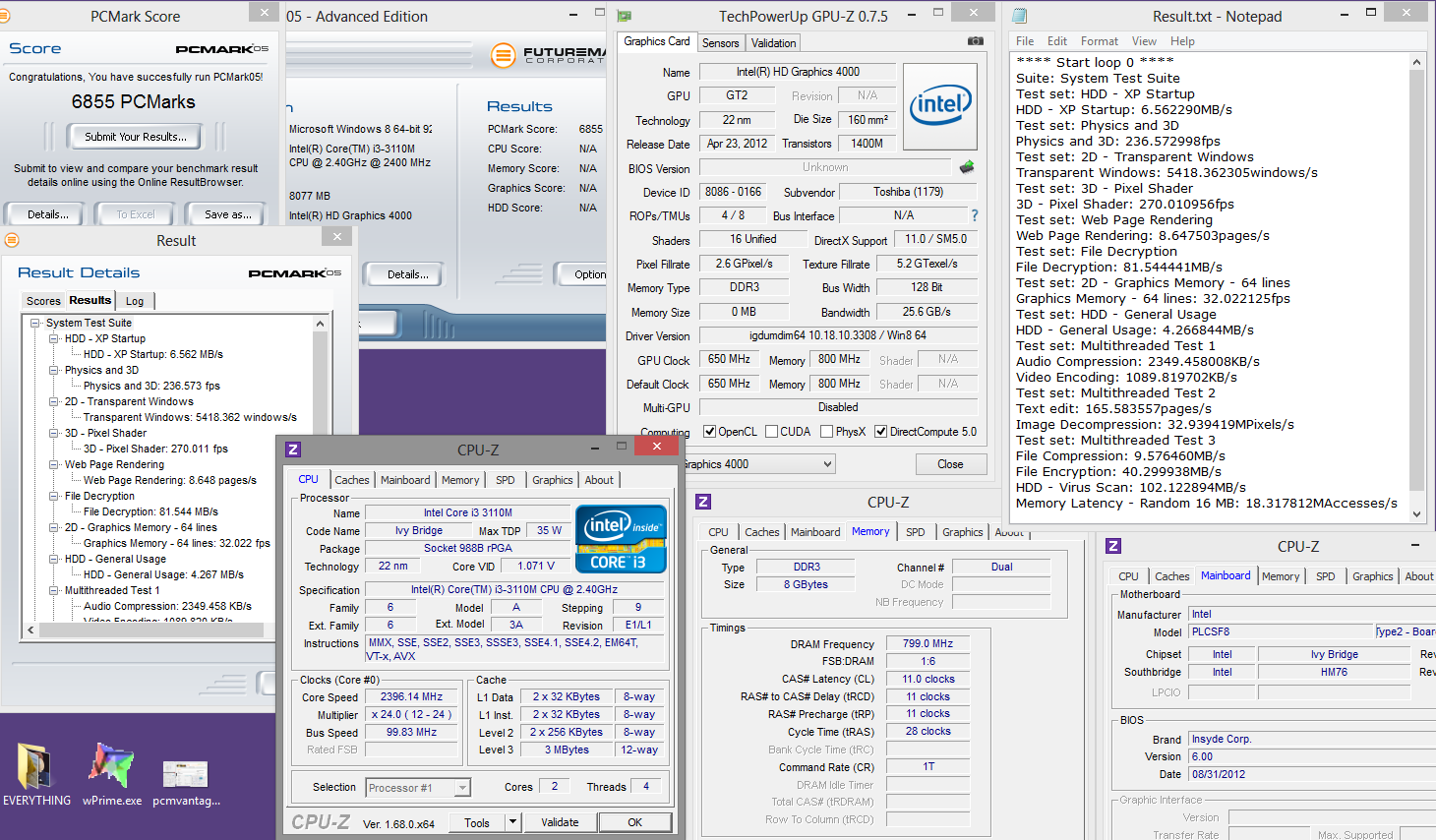
Task: Collapse the System Test Suite tree node
Action: click(x=35, y=323)
